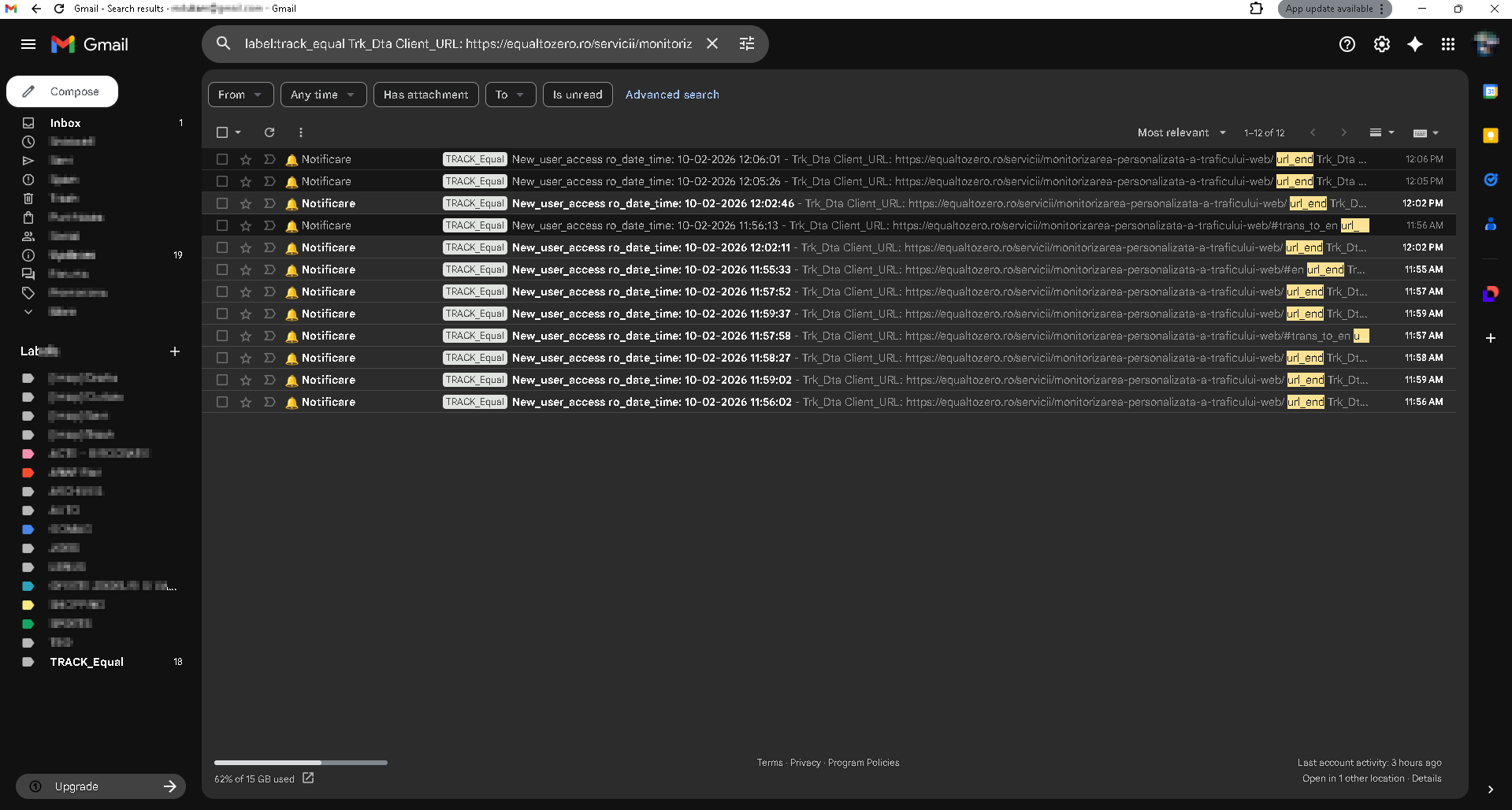Expand the From filter dropdown

(240, 95)
